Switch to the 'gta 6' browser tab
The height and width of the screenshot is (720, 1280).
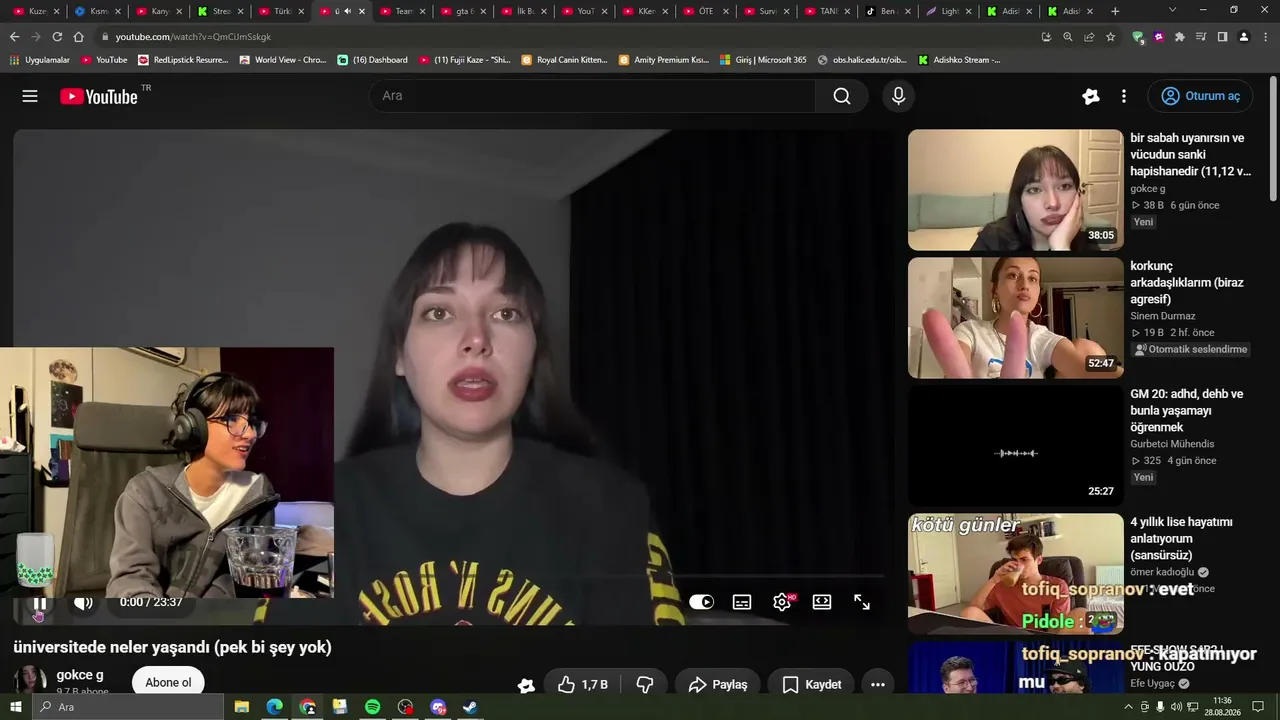tap(462, 11)
